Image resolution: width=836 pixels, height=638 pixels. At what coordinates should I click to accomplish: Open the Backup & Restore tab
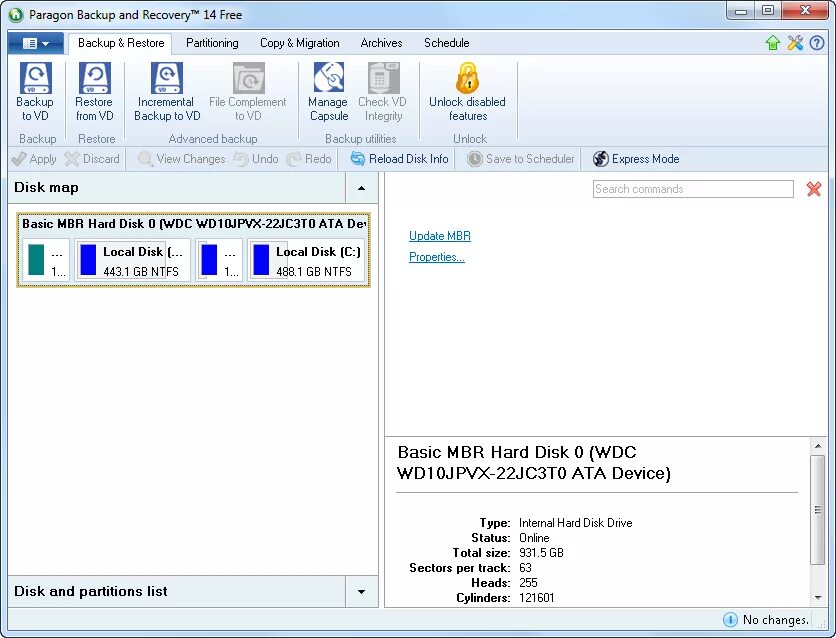[121, 43]
